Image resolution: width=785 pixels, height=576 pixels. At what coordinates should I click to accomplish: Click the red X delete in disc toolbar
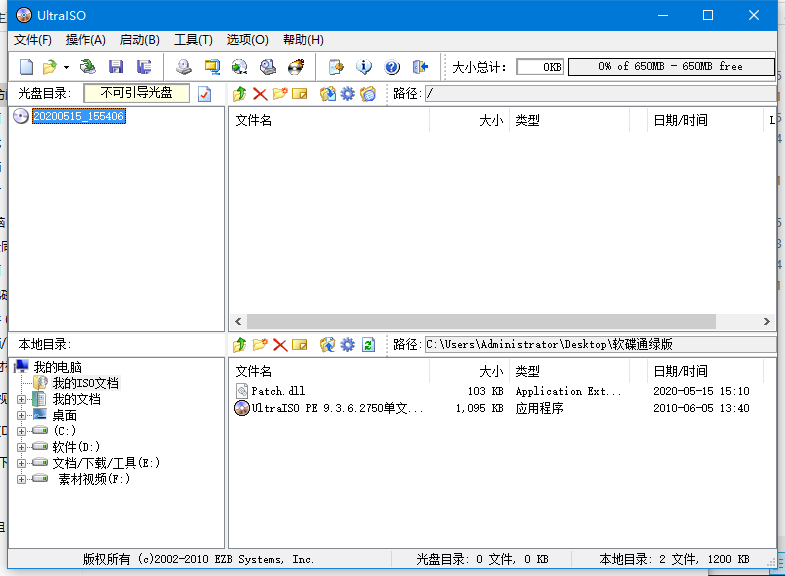[260, 94]
